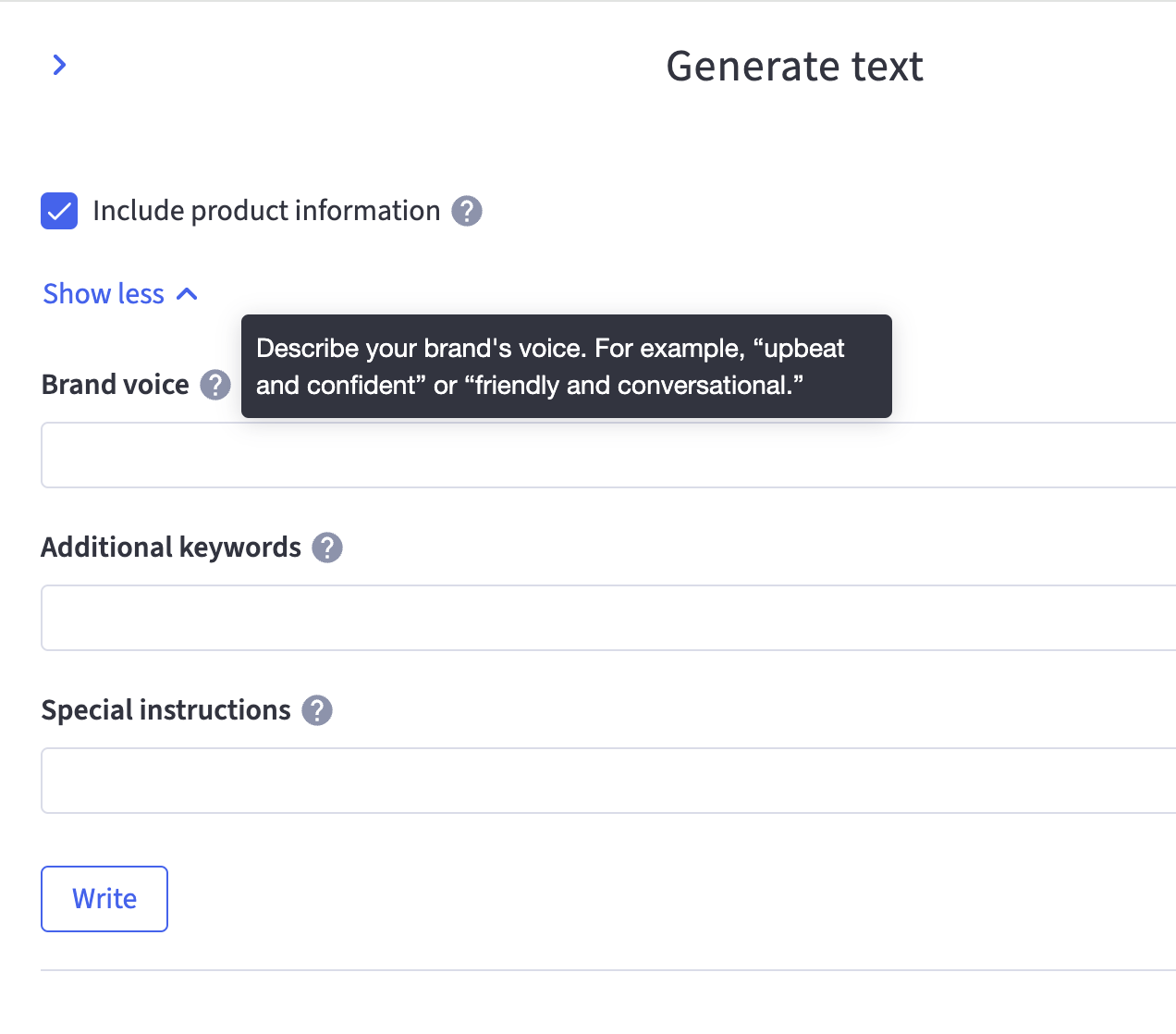Open help icon beside Include product information

[x=467, y=211]
